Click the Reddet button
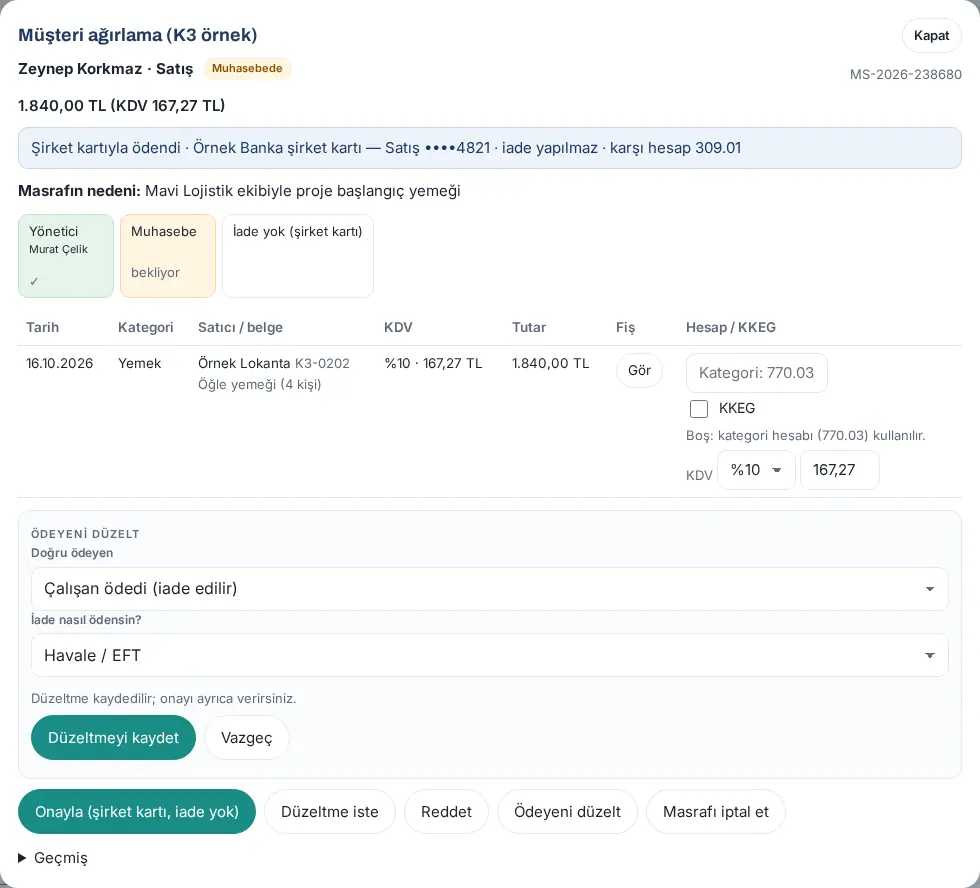The height and width of the screenshot is (888, 980). 446,812
